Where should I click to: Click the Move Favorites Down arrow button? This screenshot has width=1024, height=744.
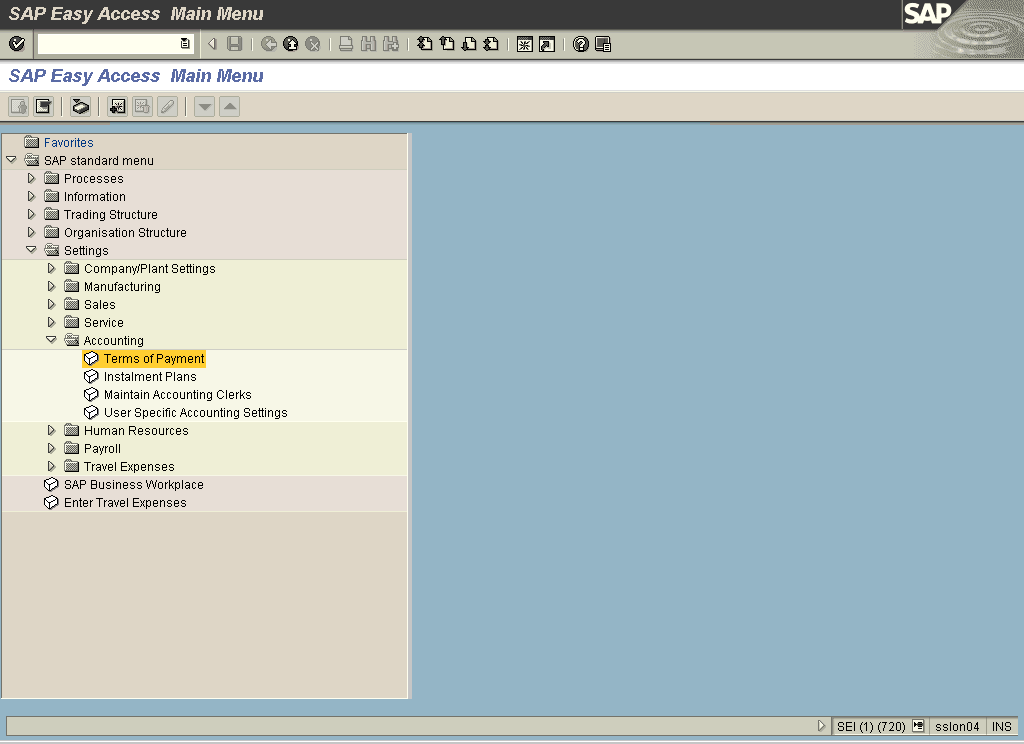point(204,106)
